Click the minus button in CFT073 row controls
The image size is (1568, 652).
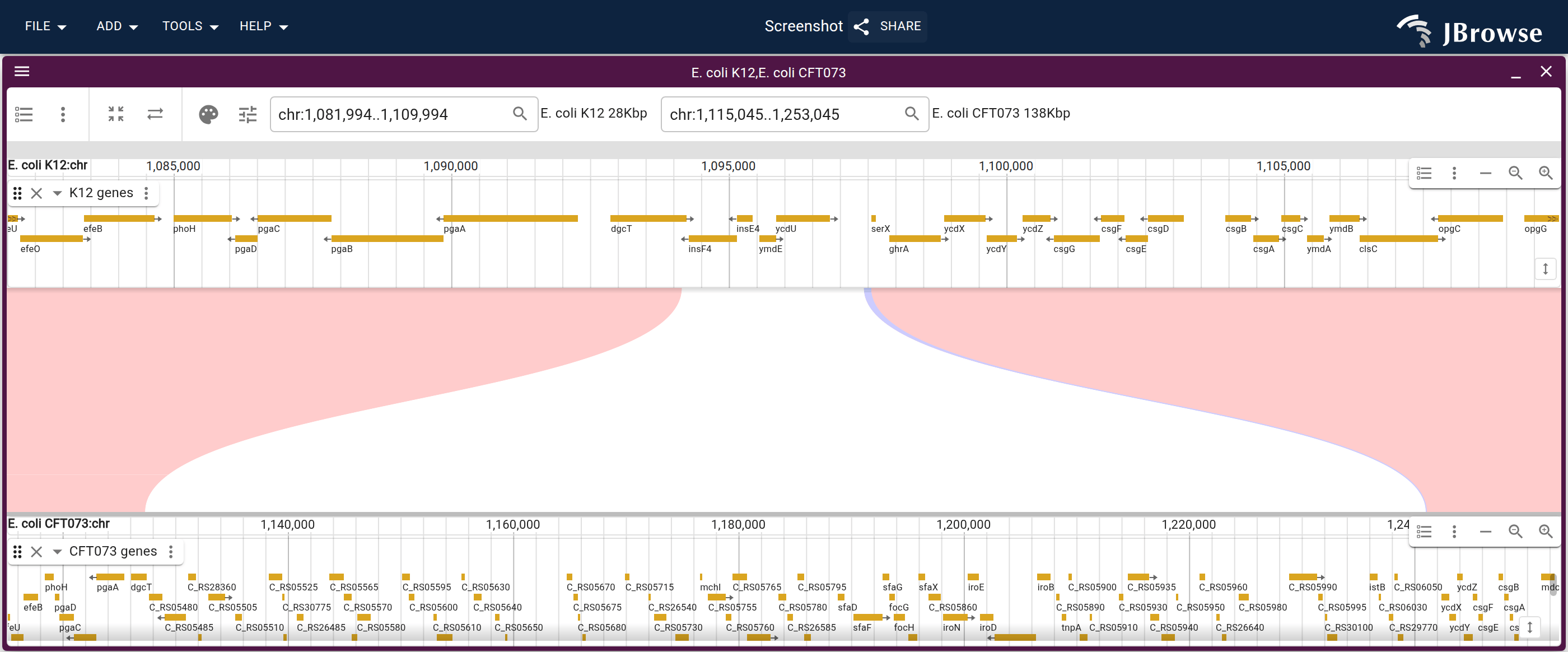(x=1485, y=532)
